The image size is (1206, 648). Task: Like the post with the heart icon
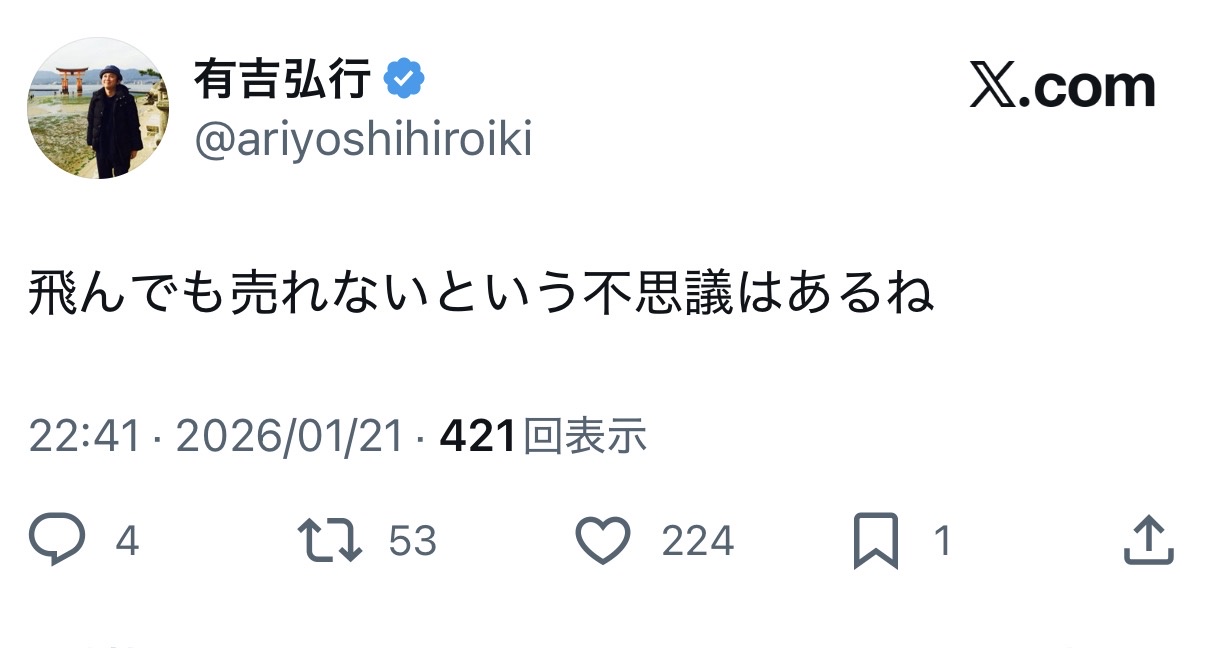point(604,541)
